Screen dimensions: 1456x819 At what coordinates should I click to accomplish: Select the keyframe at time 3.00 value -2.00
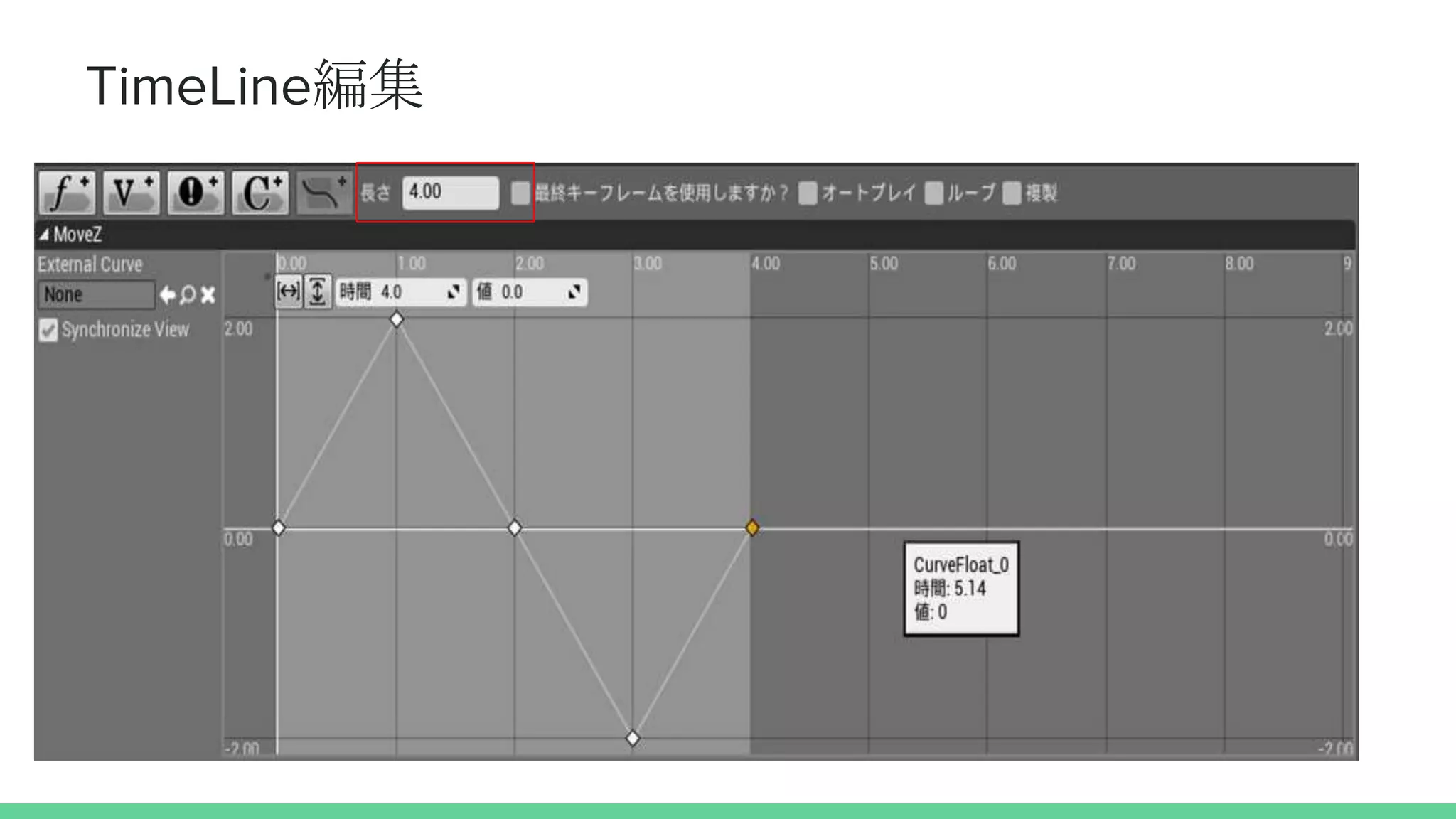click(633, 739)
